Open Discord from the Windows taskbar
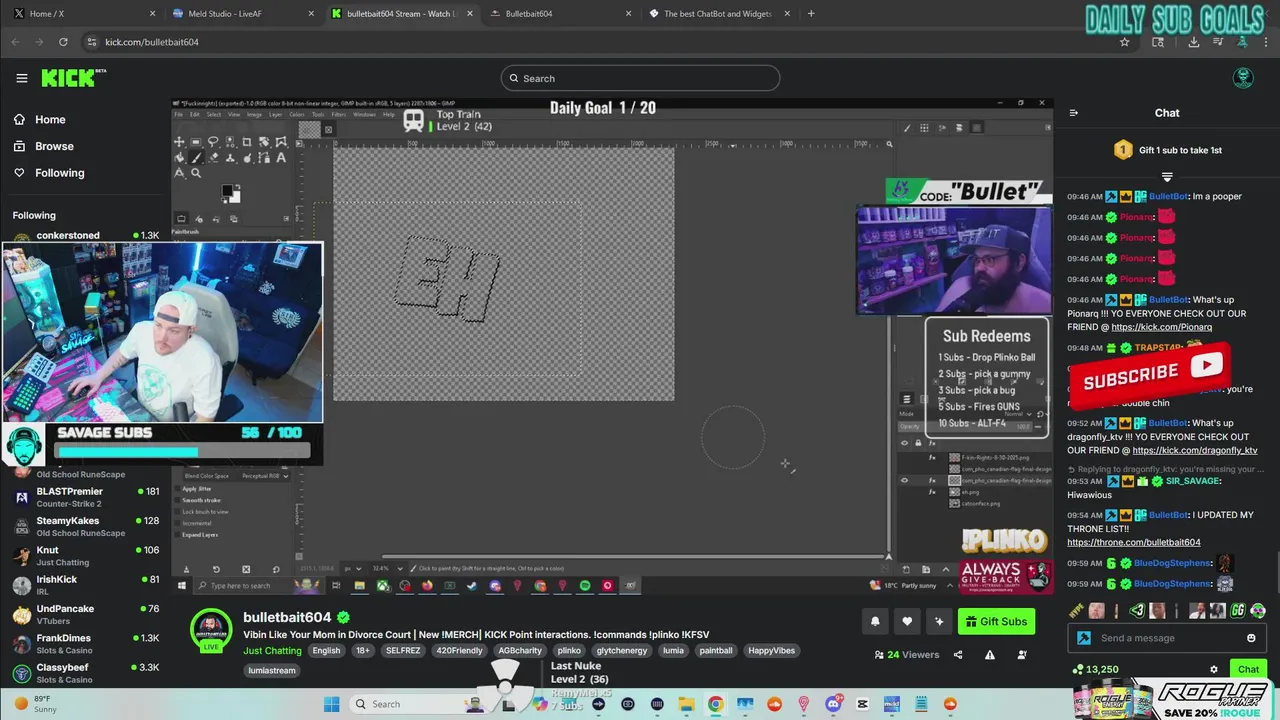Screen dimensions: 1280x720 pyautogui.click(x=833, y=704)
